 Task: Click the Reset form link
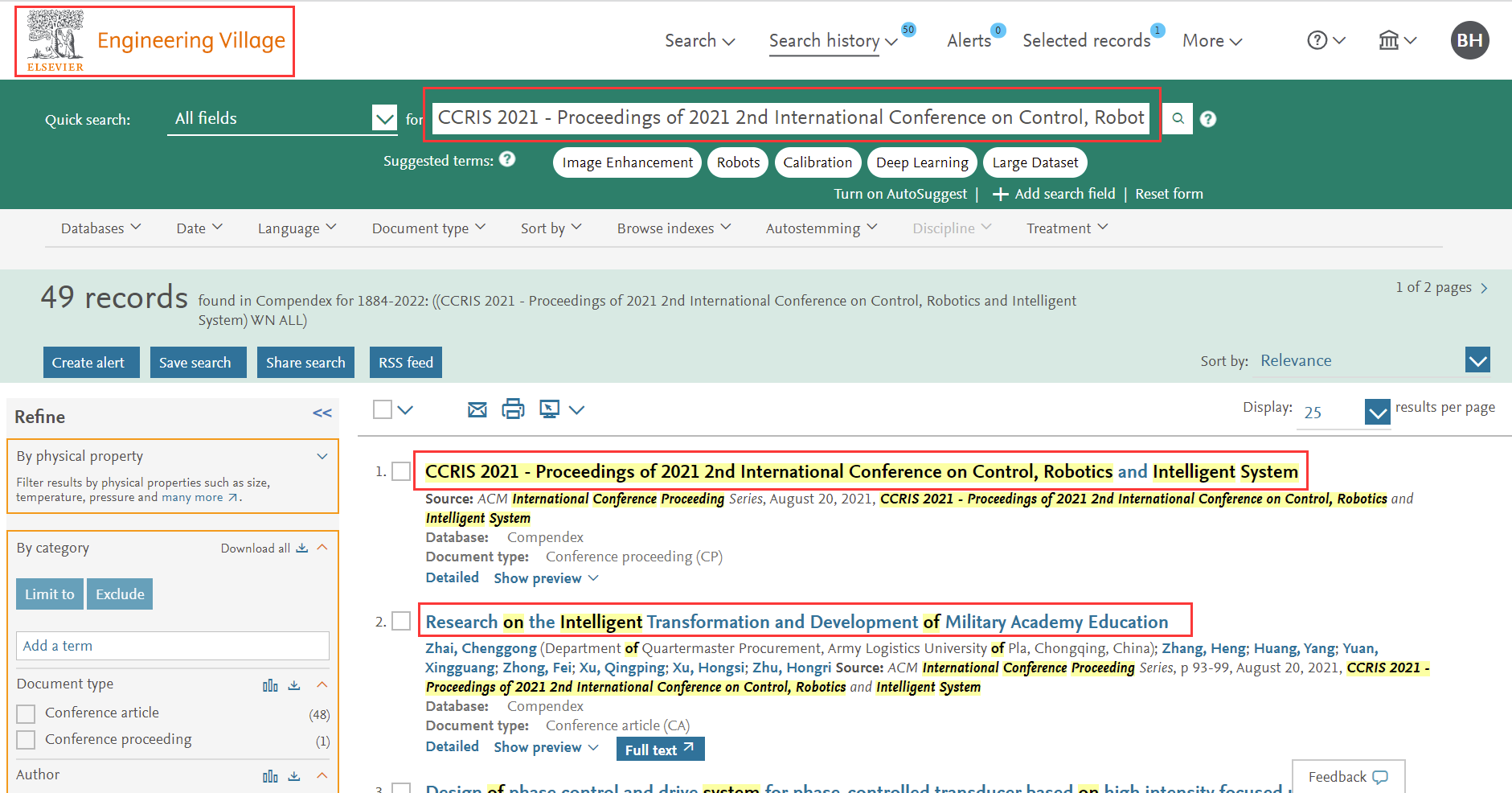click(x=1169, y=194)
